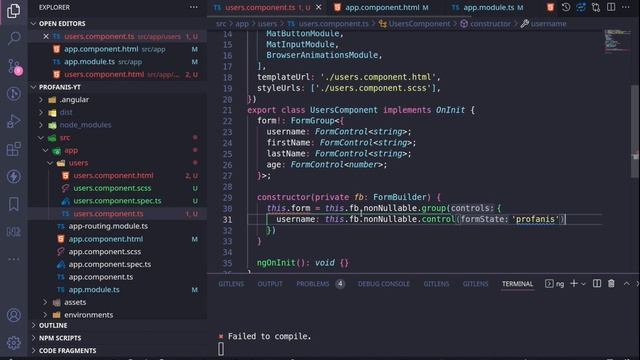The width and height of the screenshot is (640, 360).
Task: Switch to the app.component.html tab
Action: tap(381, 7)
